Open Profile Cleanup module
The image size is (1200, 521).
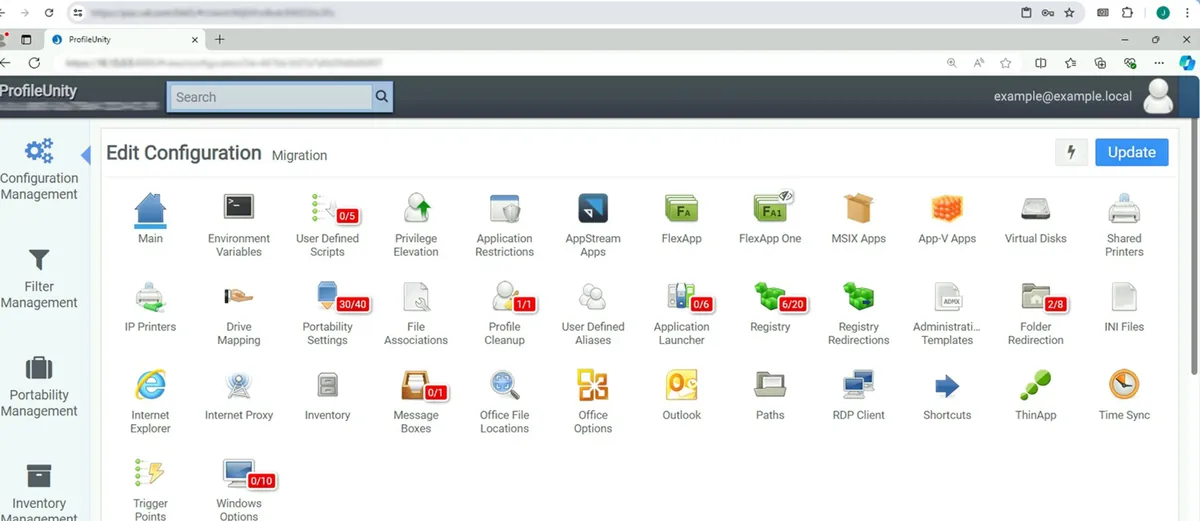coord(504,313)
